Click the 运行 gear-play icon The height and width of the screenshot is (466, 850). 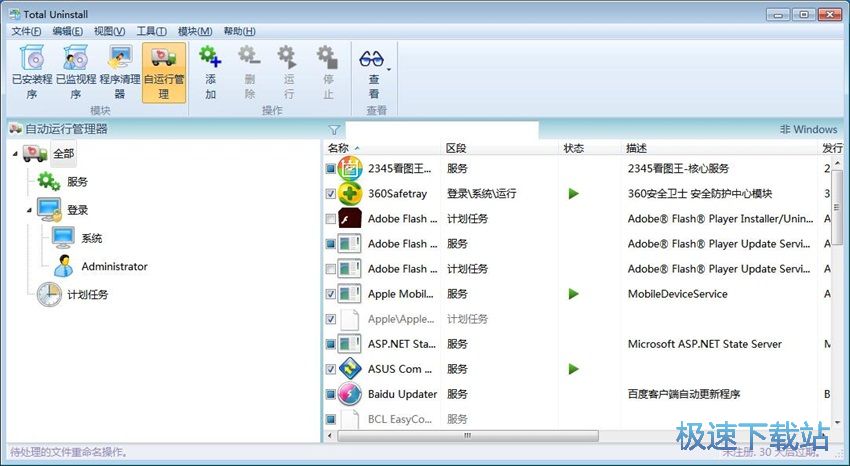[x=288, y=56]
